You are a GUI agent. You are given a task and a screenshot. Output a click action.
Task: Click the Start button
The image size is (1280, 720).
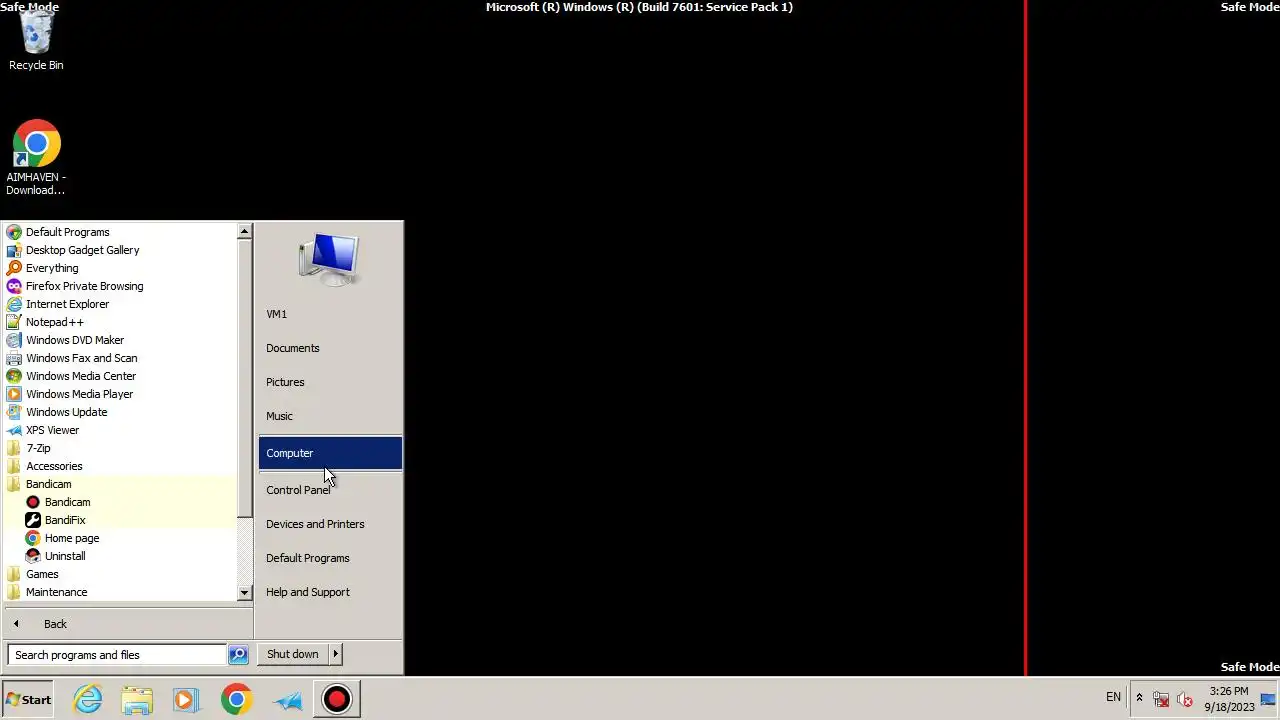(28, 699)
